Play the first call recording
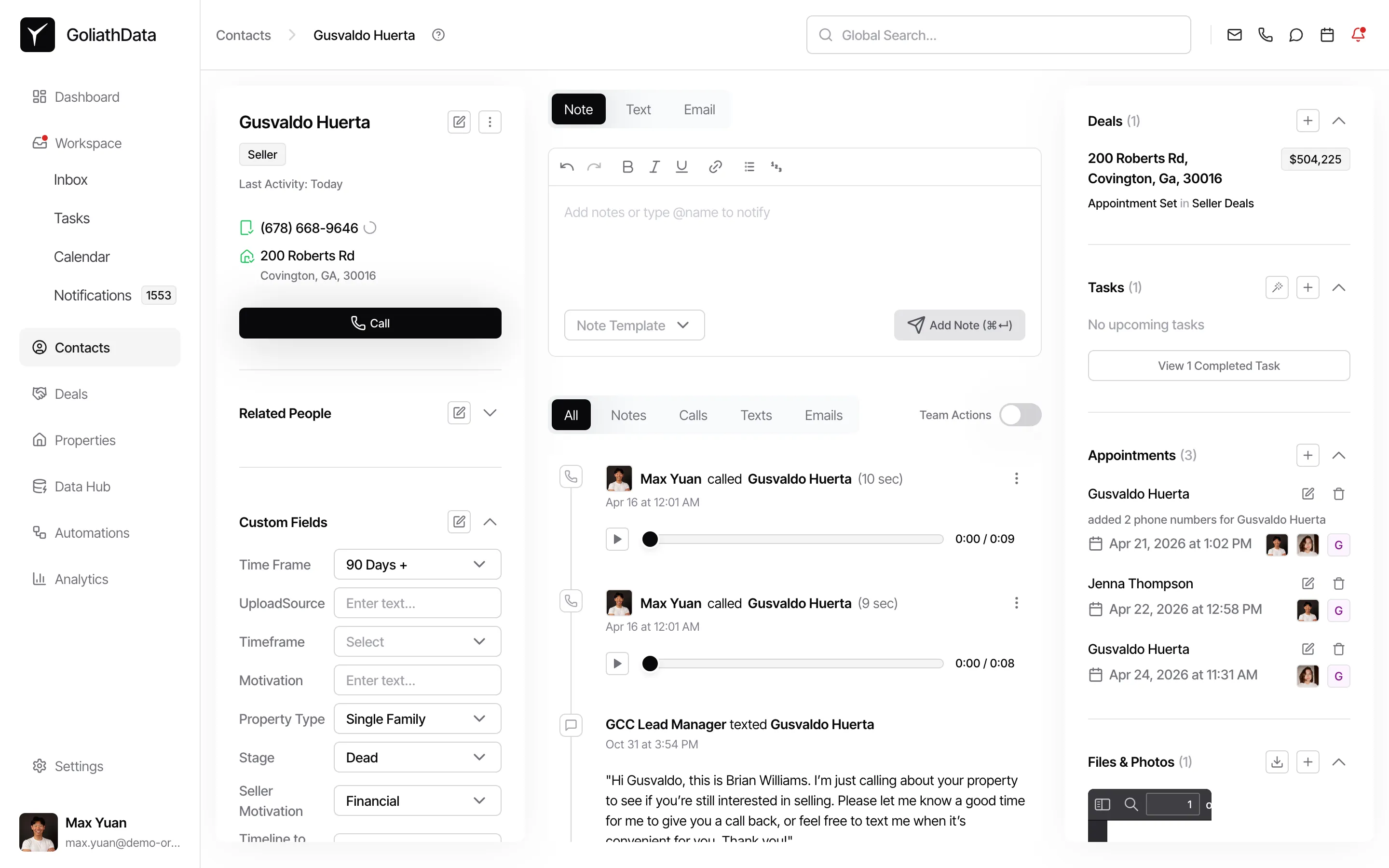 617,539
